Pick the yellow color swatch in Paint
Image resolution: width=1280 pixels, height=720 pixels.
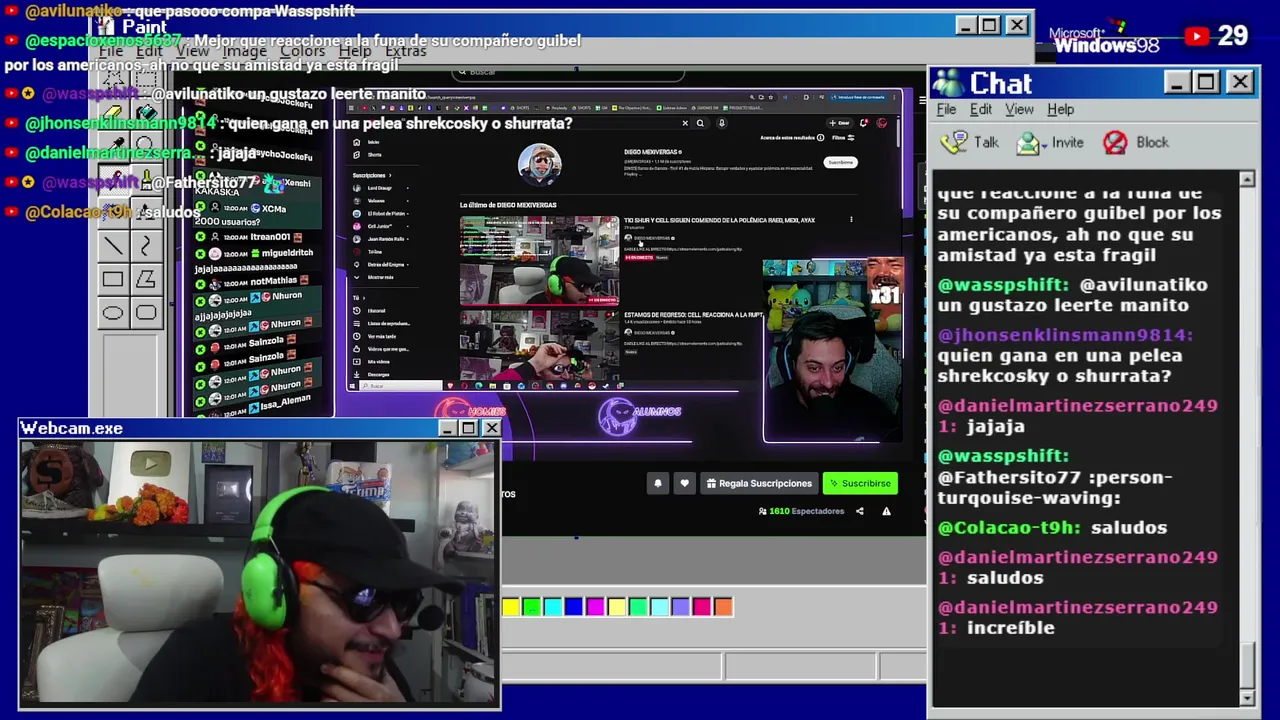510,606
